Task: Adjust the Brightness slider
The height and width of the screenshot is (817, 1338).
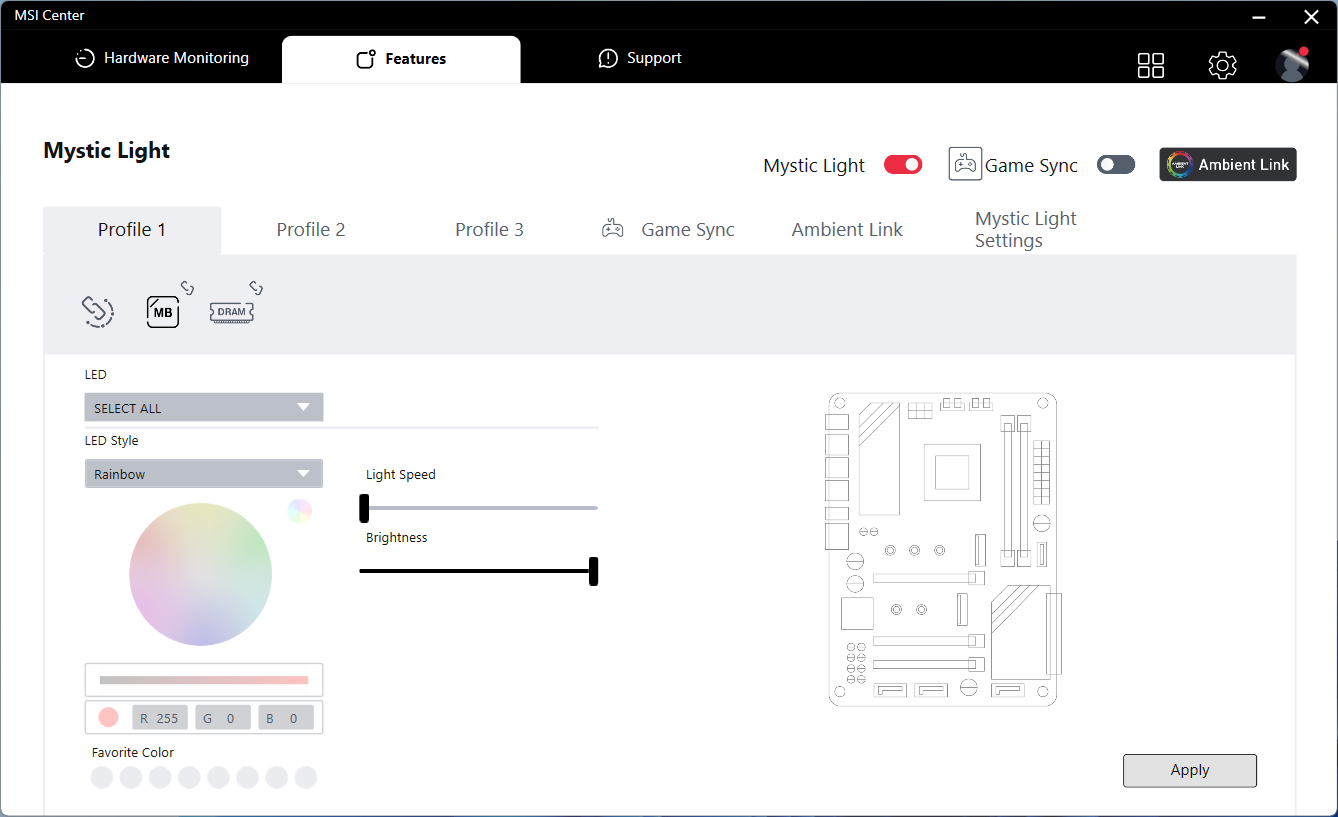Action: (479, 571)
